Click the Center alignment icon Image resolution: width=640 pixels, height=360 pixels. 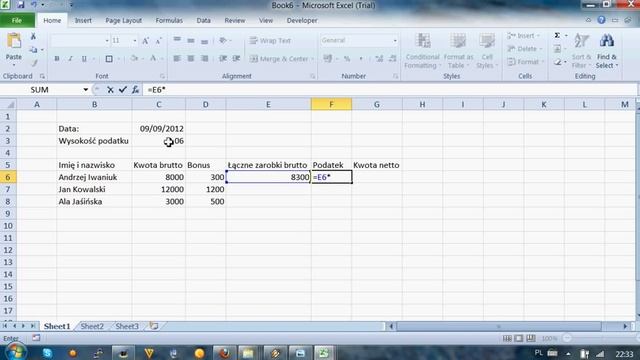[191, 59]
